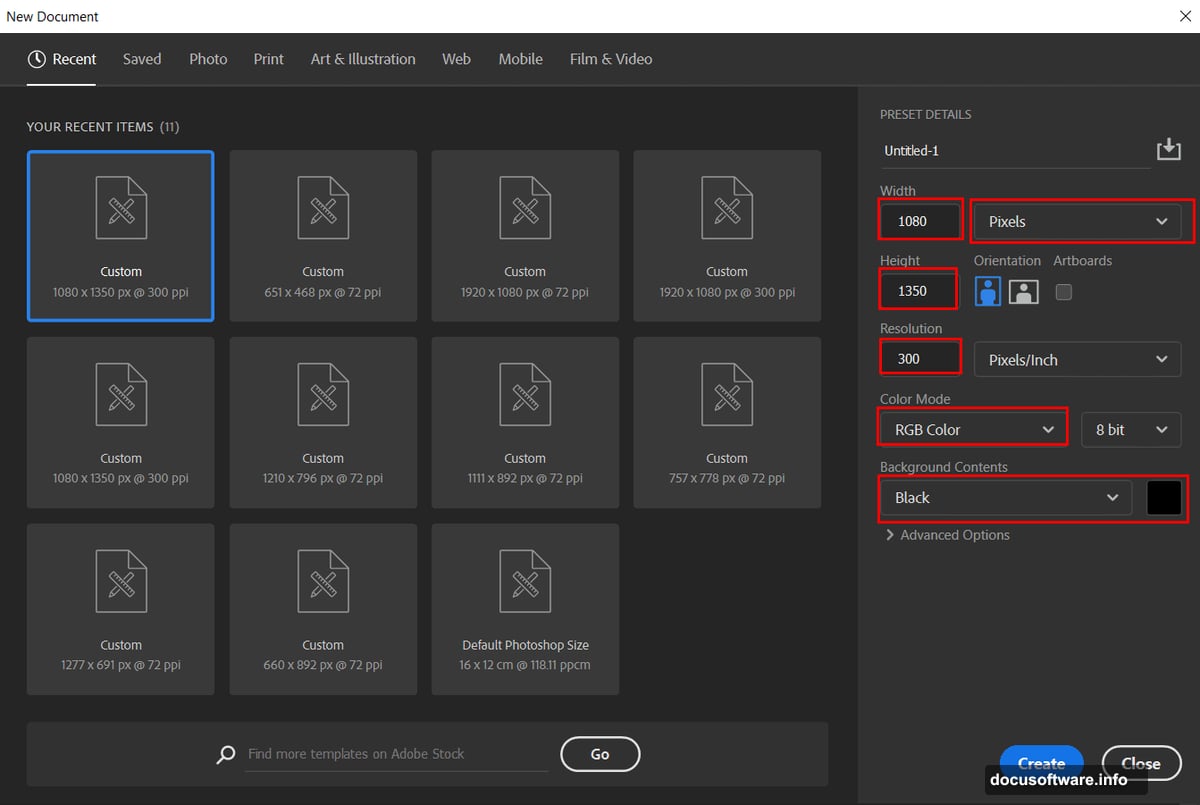Pick the Default Photoshop Size preset
1200x805 pixels.
pyautogui.click(x=525, y=609)
